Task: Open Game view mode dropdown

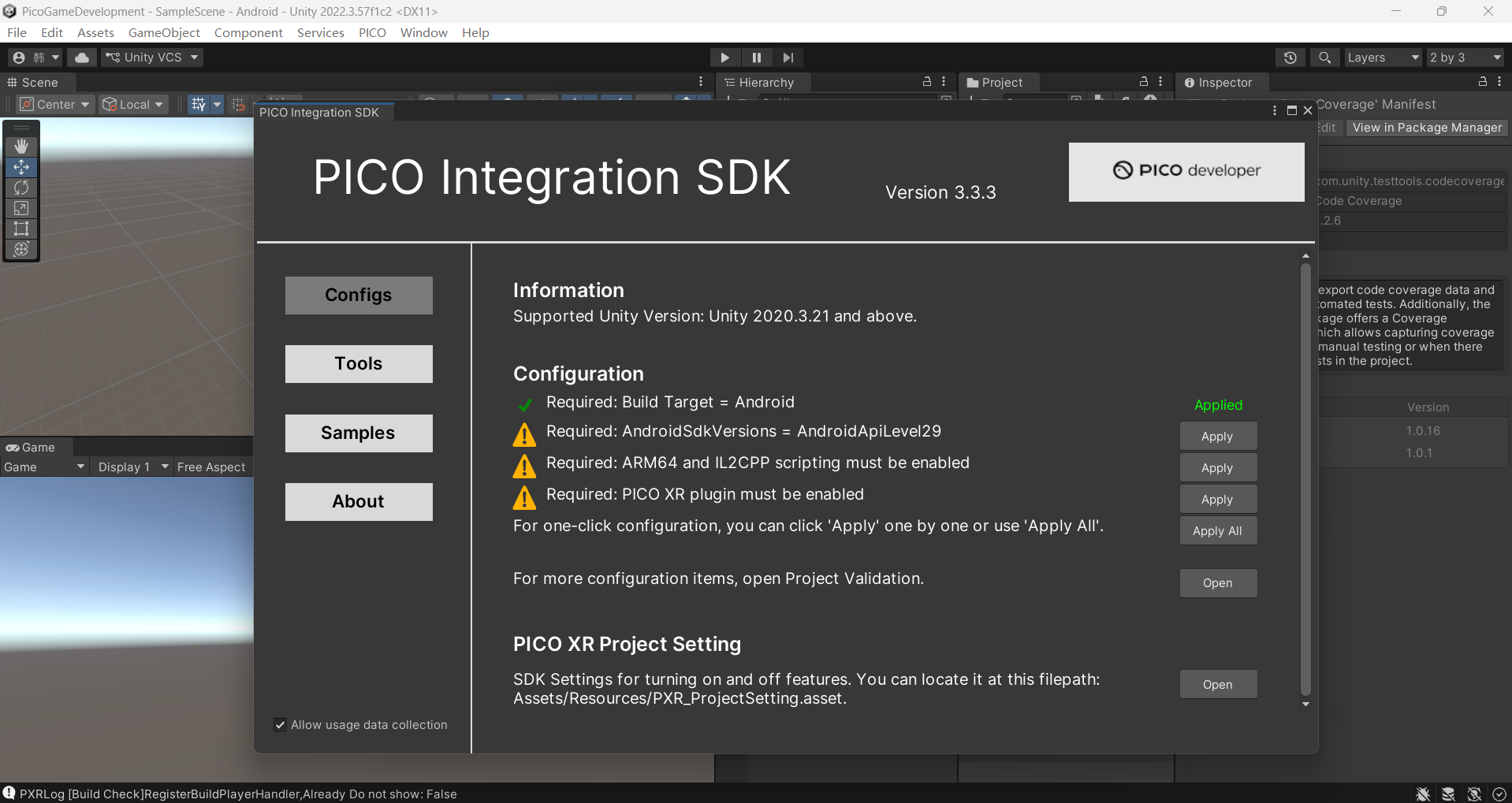Action: click(44, 467)
